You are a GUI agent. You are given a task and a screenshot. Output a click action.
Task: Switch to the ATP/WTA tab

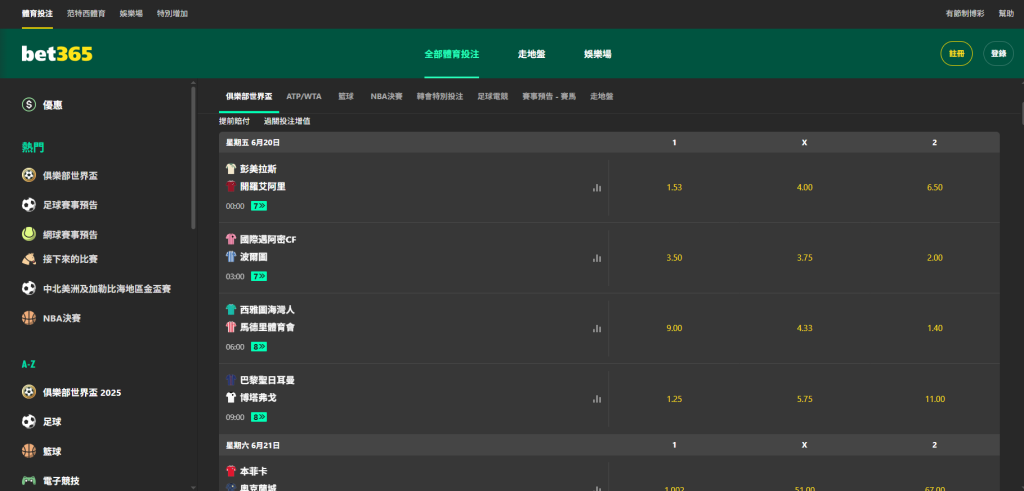[304, 96]
